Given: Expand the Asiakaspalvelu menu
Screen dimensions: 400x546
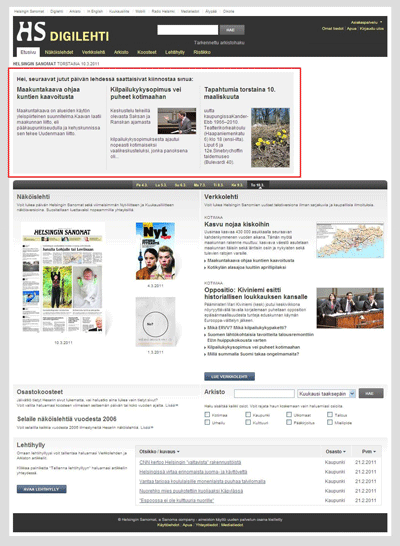Looking at the screenshot, I should click(x=366, y=22).
